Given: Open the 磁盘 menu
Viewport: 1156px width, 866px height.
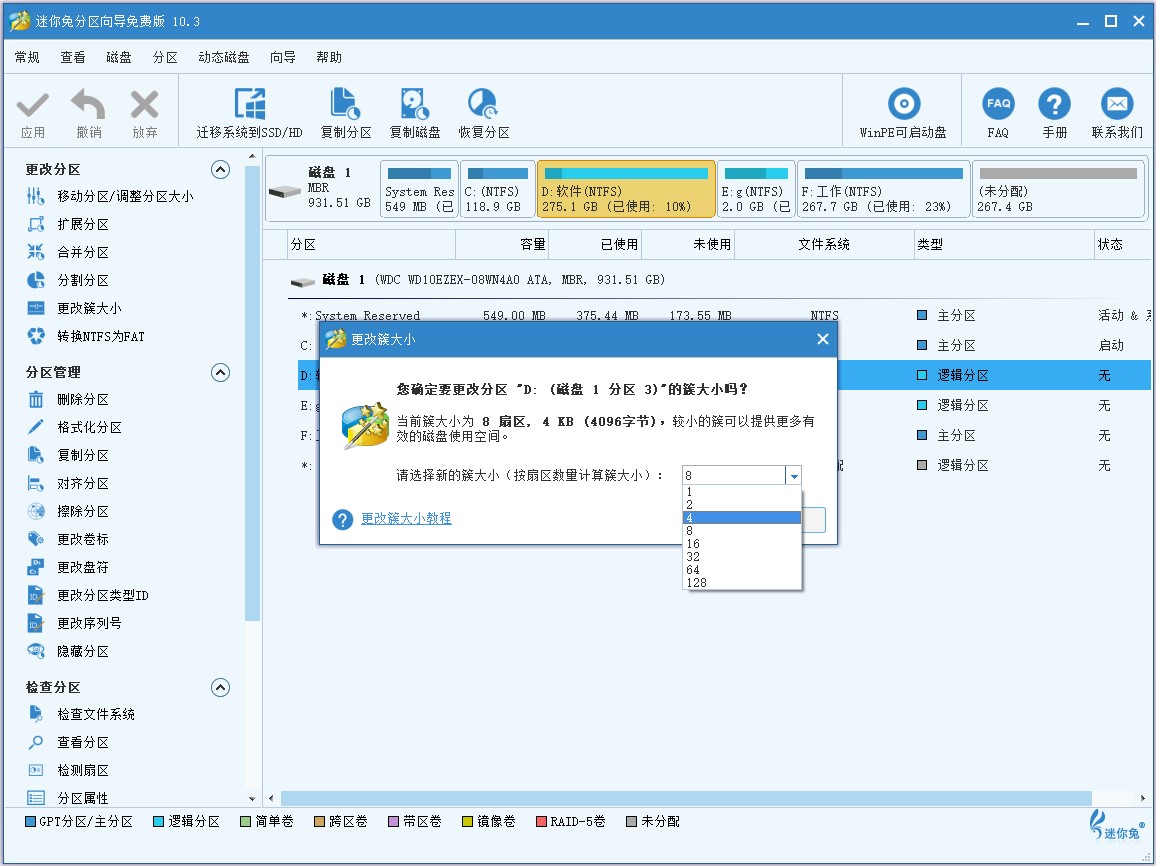Looking at the screenshot, I should (119, 57).
